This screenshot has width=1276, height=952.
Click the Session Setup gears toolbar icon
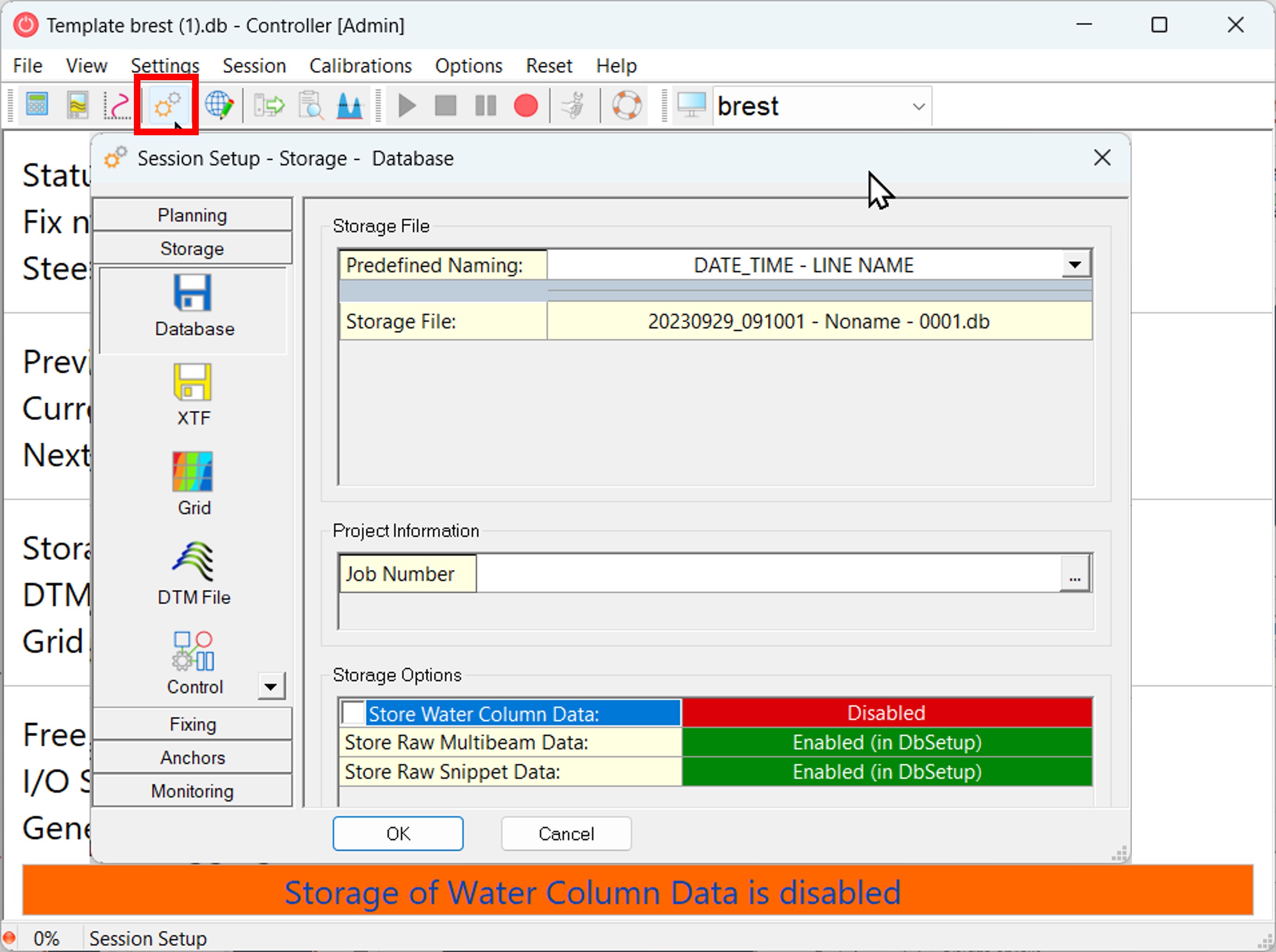tap(167, 105)
